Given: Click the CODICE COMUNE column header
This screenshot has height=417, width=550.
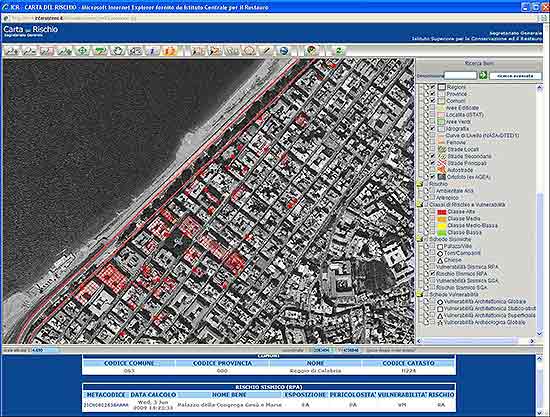Looking at the screenshot, I should tap(129, 363).
